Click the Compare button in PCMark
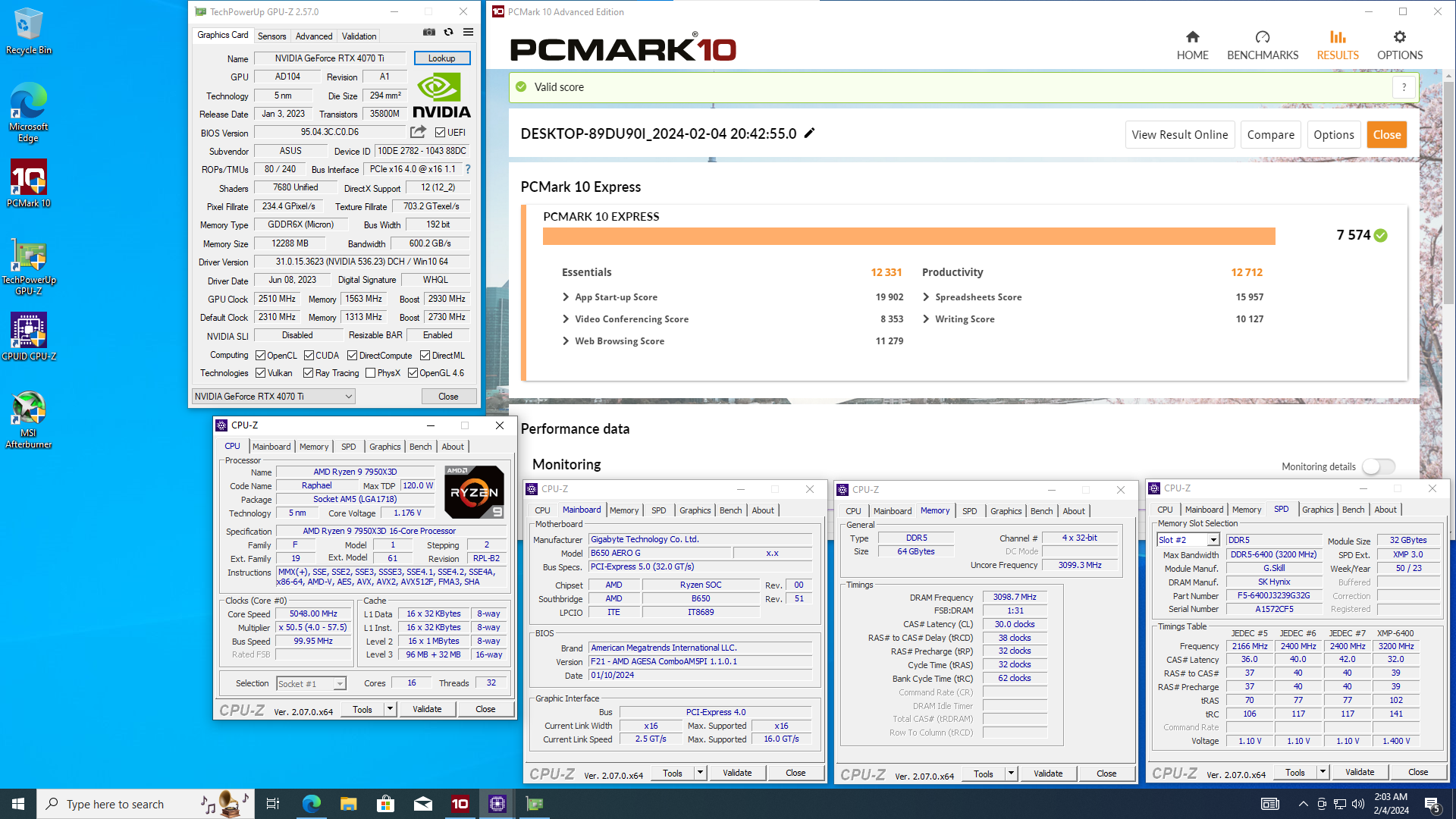1456x819 pixels. [1271, 135]
